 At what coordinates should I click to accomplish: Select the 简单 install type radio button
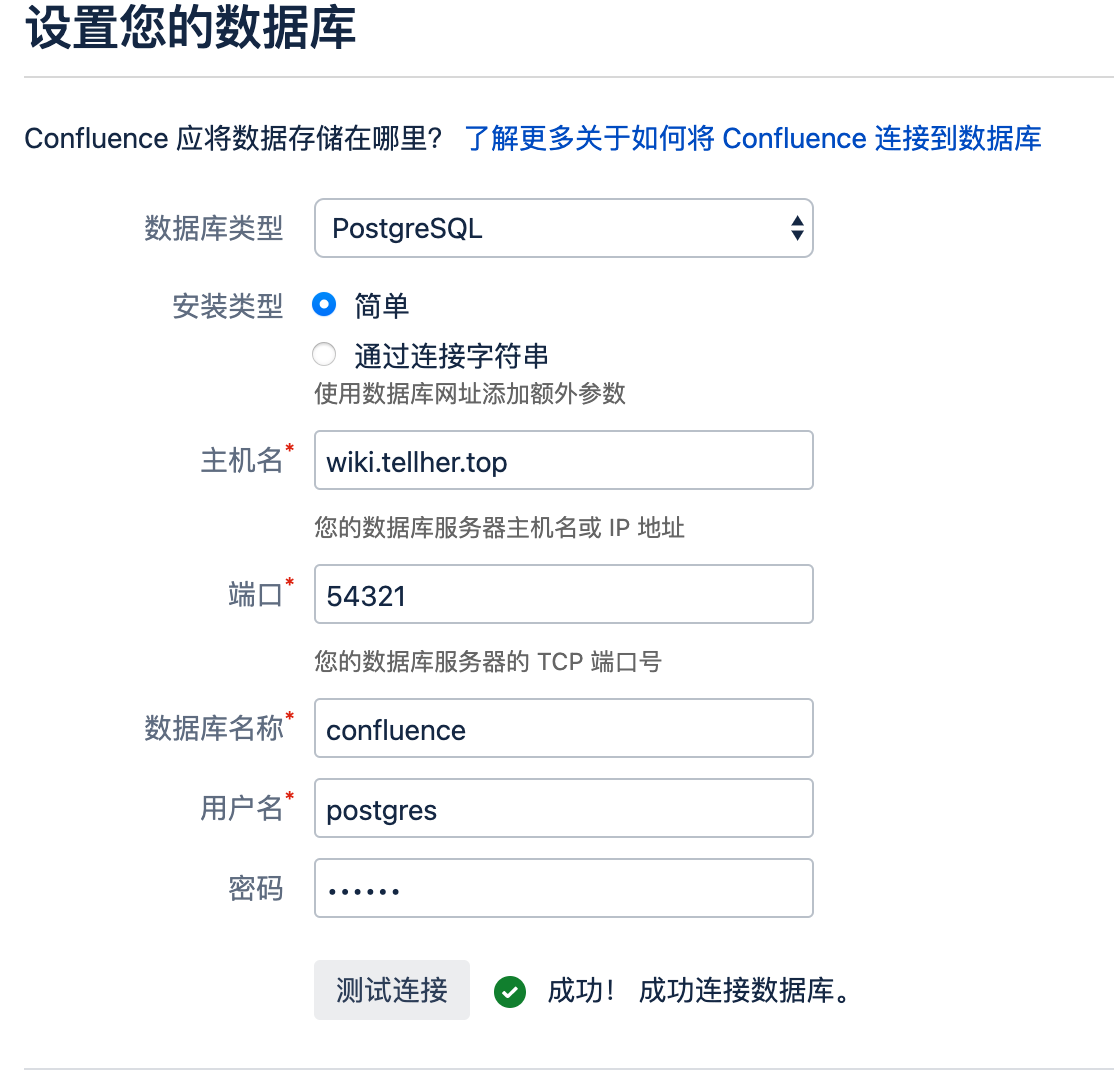click(x=324, y=305)
